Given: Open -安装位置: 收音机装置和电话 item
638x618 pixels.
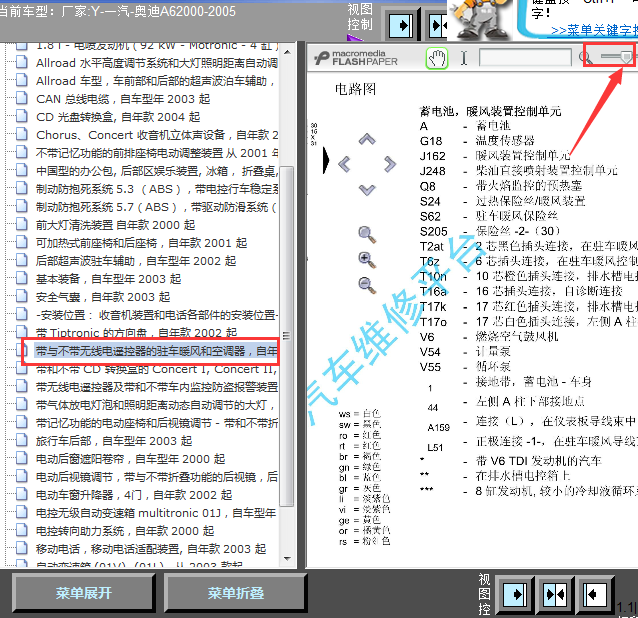Looking at the screenshot, I should click(157, 315).
